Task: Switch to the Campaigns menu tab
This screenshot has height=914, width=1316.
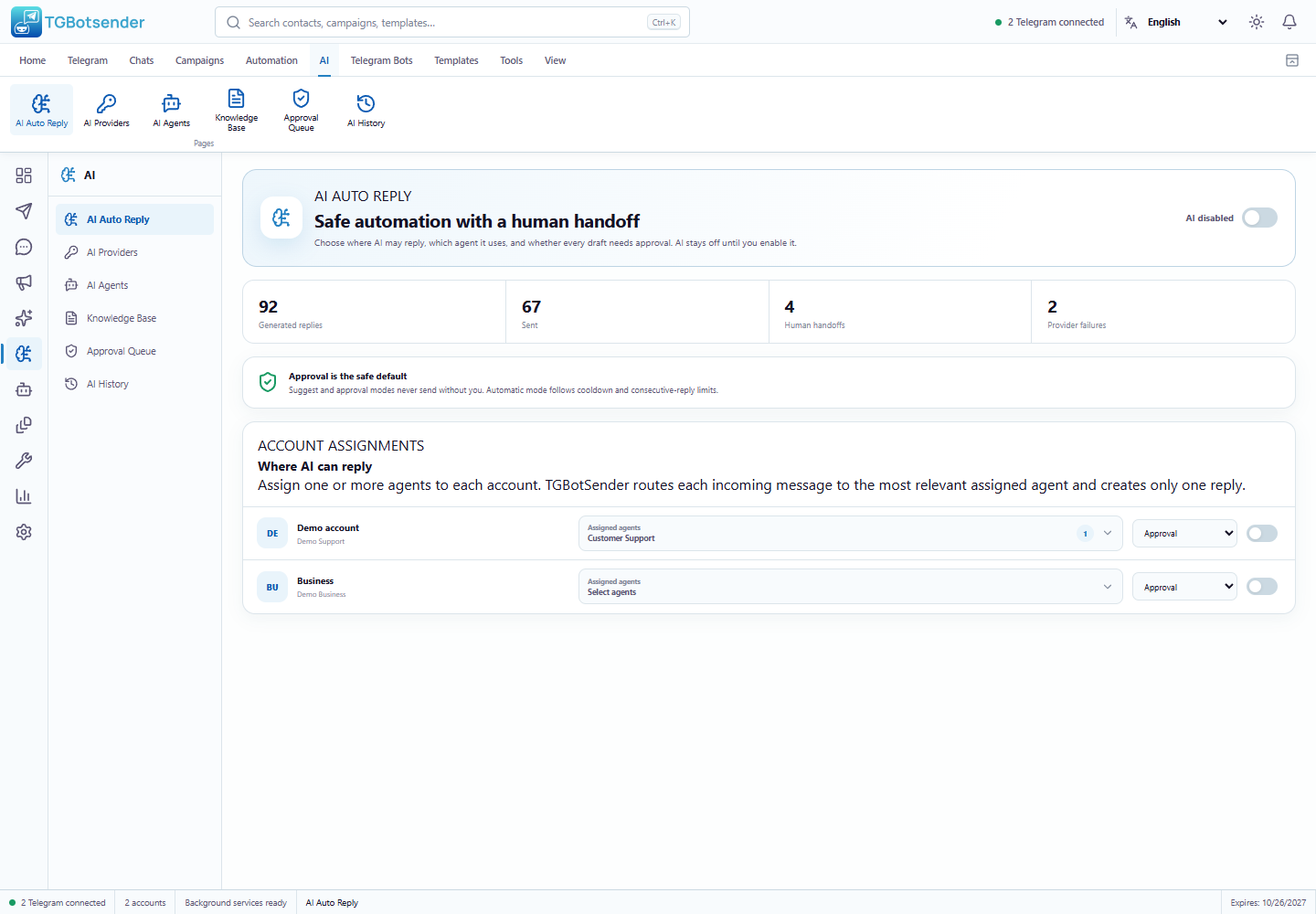Action: point(199,60)
